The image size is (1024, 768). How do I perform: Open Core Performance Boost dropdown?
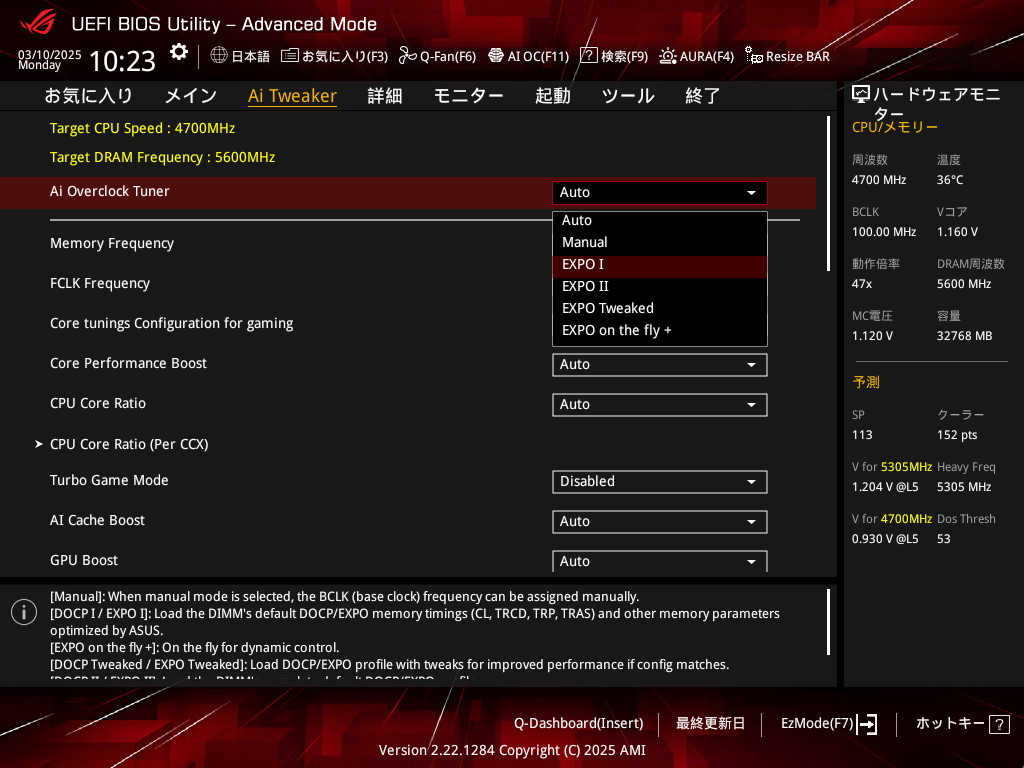point(660,364)
